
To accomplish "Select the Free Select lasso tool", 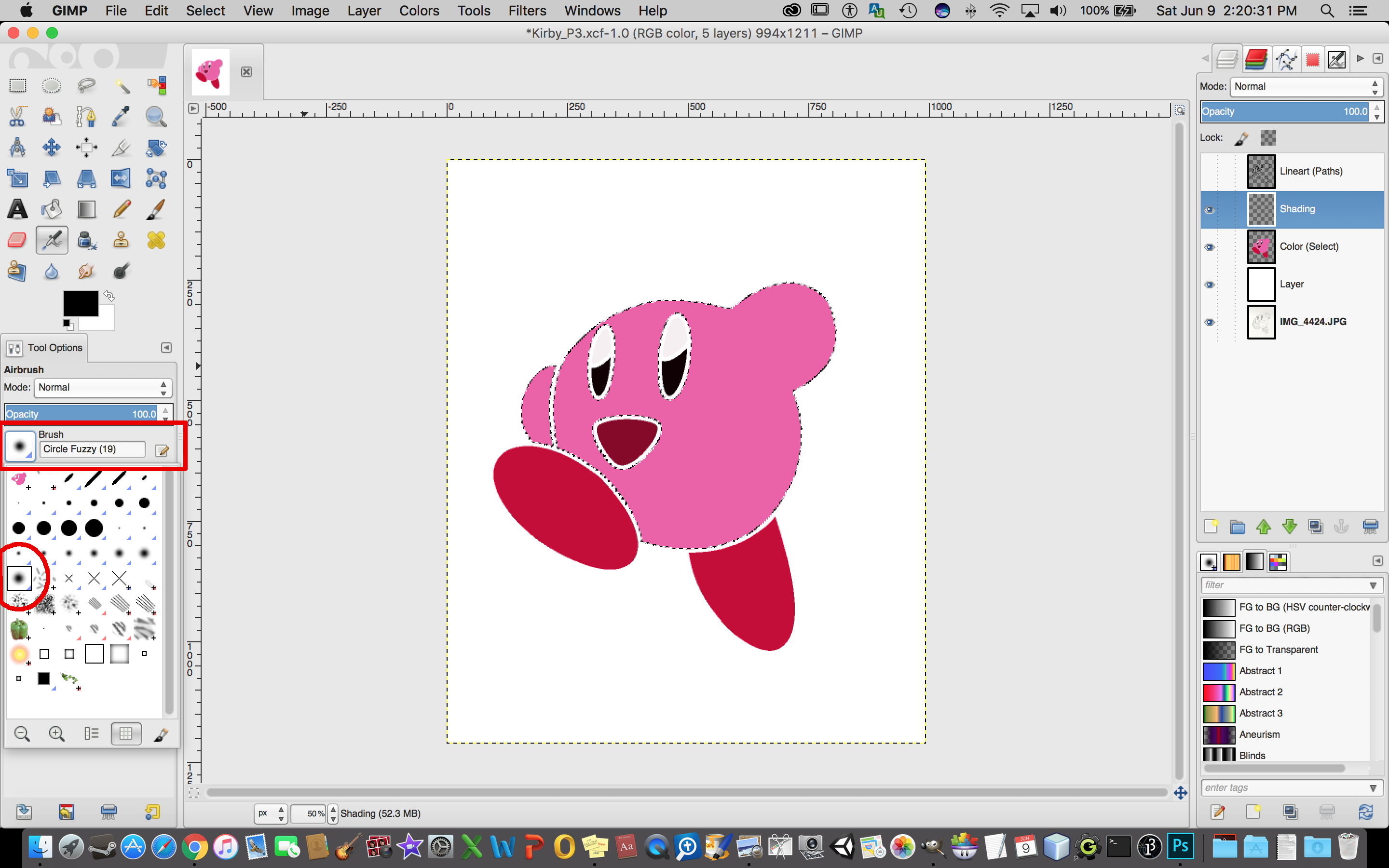I will [x=86, y=86].
